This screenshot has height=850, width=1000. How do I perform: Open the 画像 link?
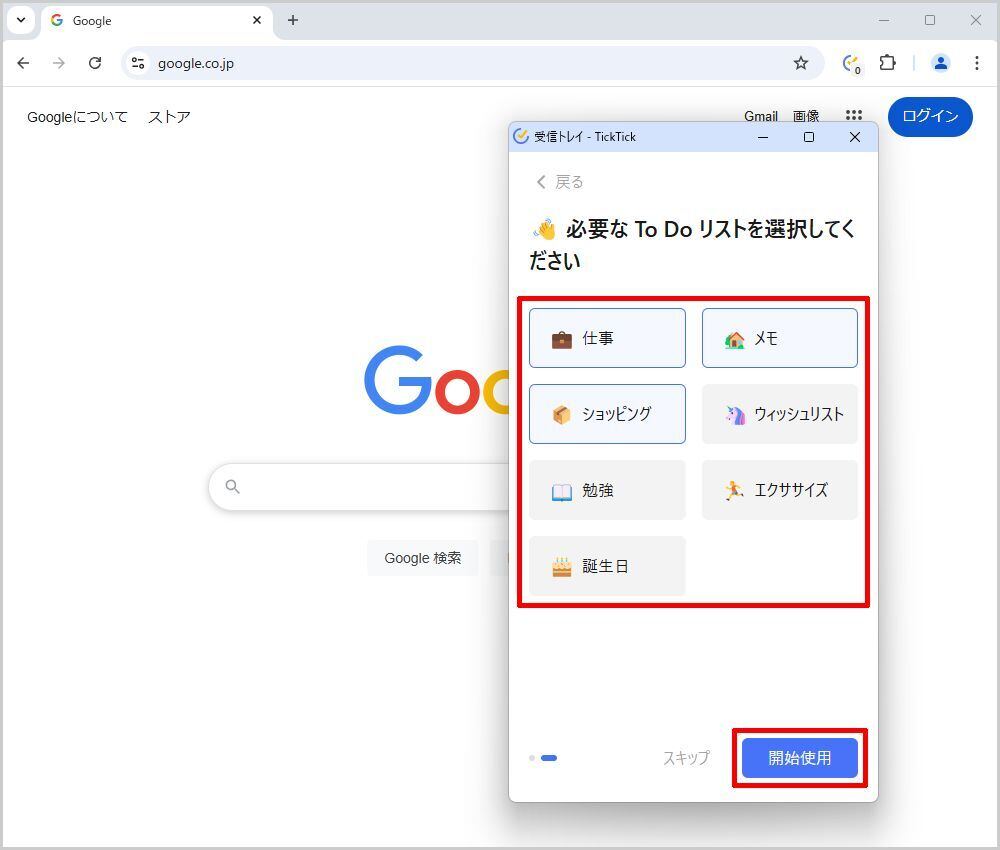806,116
